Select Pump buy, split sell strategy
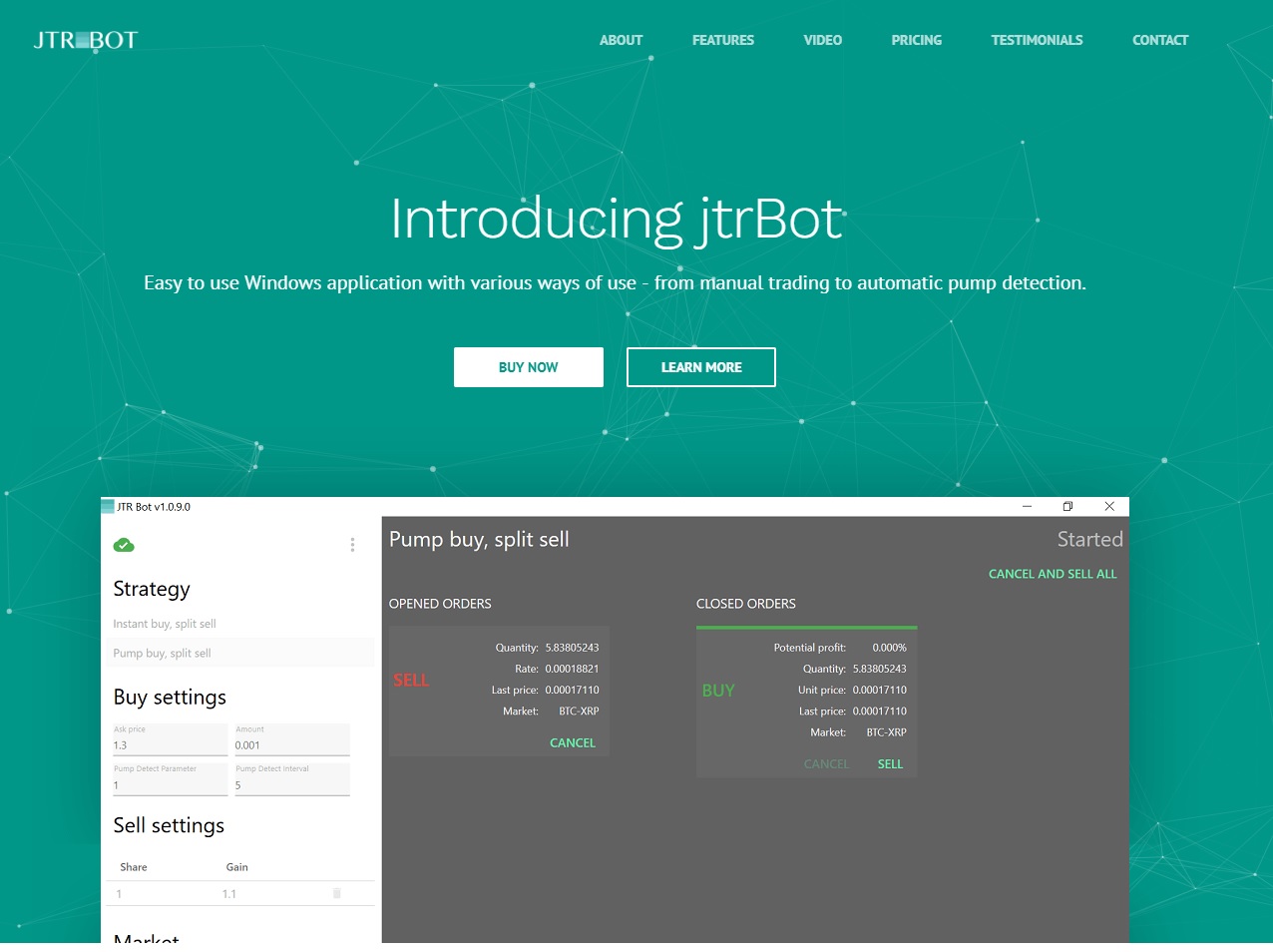Image resolution: width=1273 pixels, height=952 pixels. pyautogui.click(x=240, y=654)
